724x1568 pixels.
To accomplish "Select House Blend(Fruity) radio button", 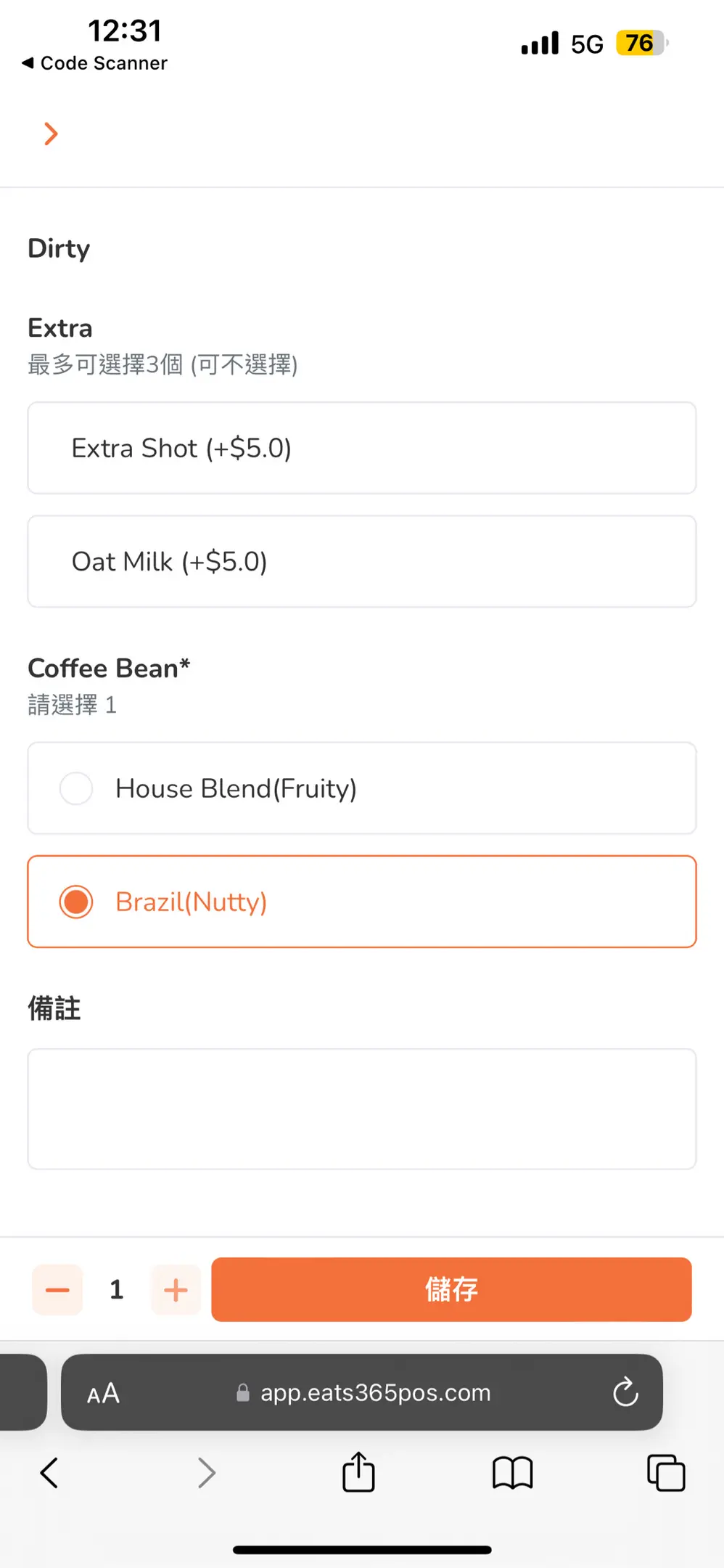I will [x=76, y=788].
